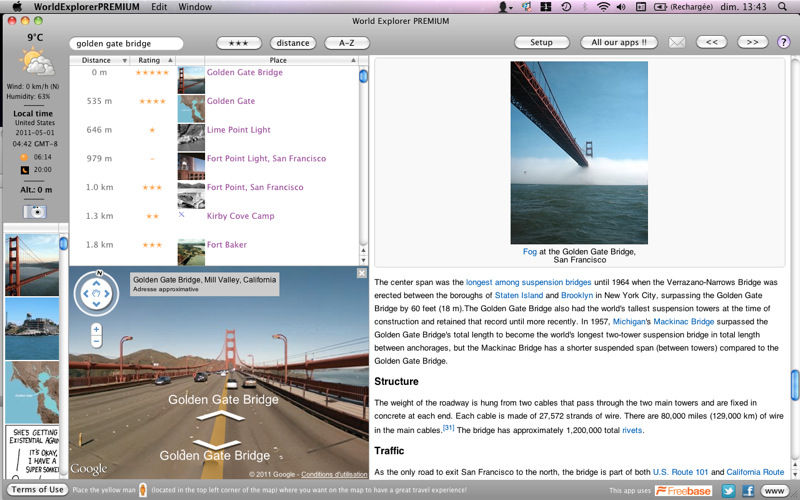Open Spotlight search in menu bar
800x500 pixels.
coord(782,7)
